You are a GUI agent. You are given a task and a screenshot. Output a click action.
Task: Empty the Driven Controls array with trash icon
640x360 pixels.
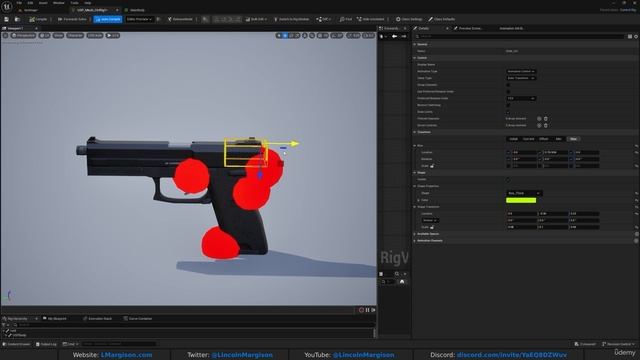tap(546, 125)
